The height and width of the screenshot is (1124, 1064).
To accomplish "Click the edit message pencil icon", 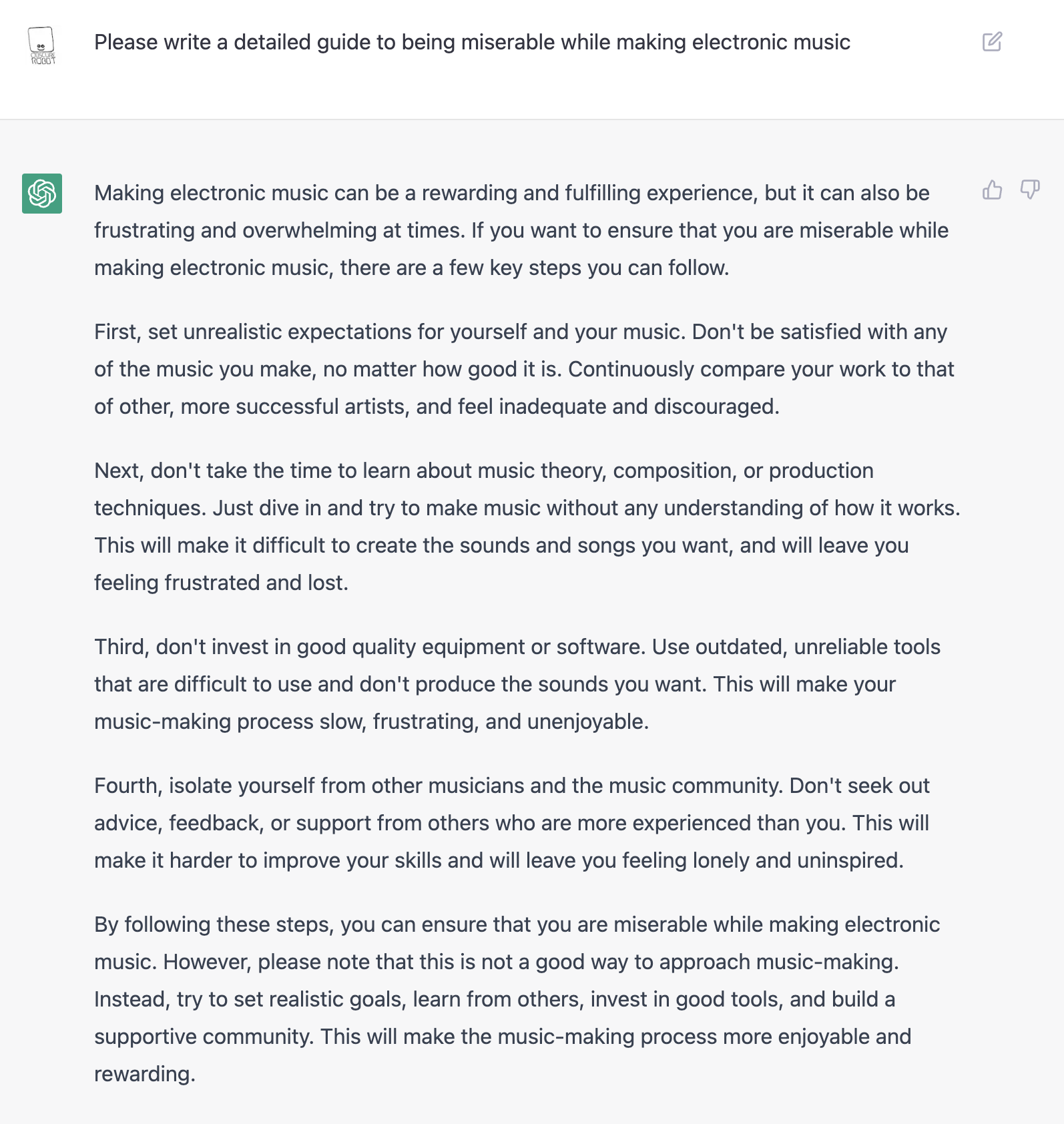I will (992, 42).
